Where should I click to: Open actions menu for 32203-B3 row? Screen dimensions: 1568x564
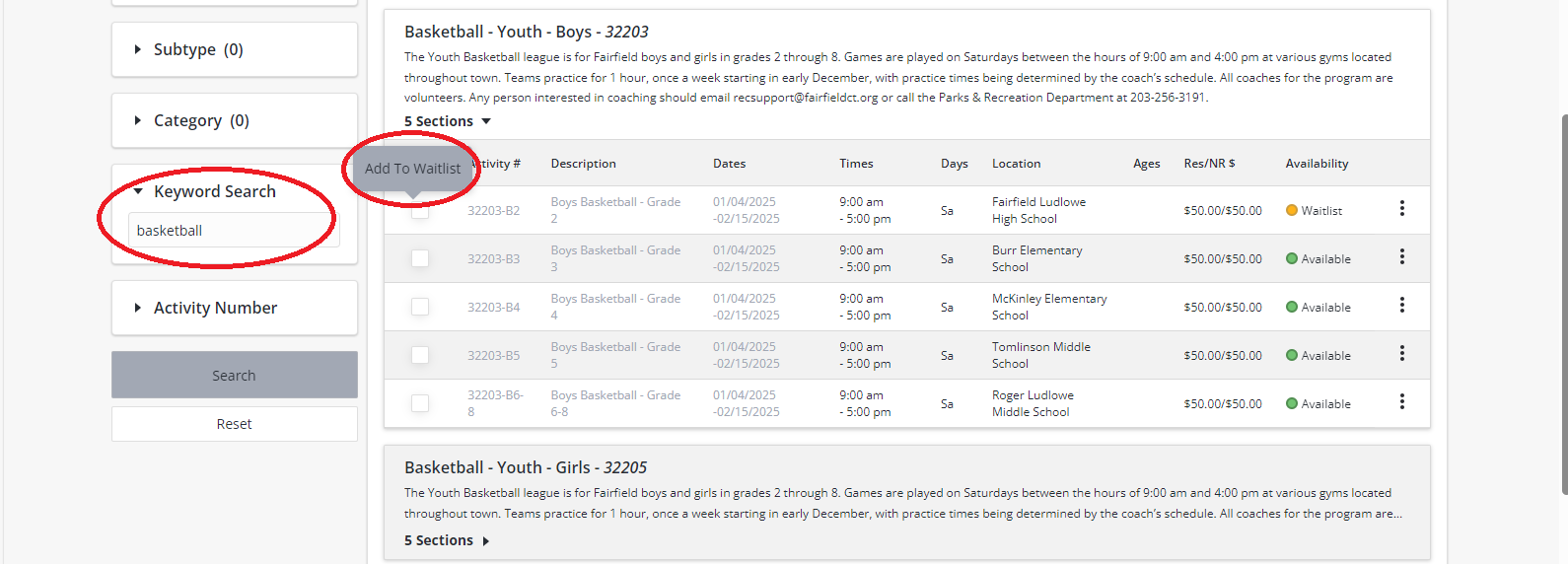pyautogui.click(x=1401, y=257)
